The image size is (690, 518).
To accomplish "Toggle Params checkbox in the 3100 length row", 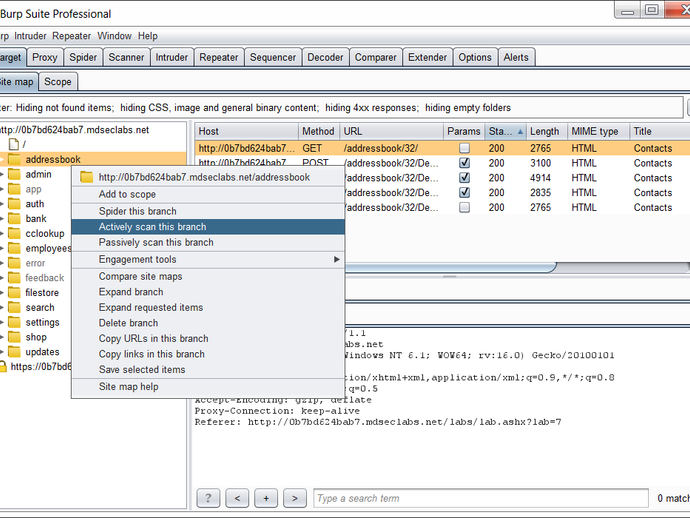I will pyautogui.click(x=464, y=163).
